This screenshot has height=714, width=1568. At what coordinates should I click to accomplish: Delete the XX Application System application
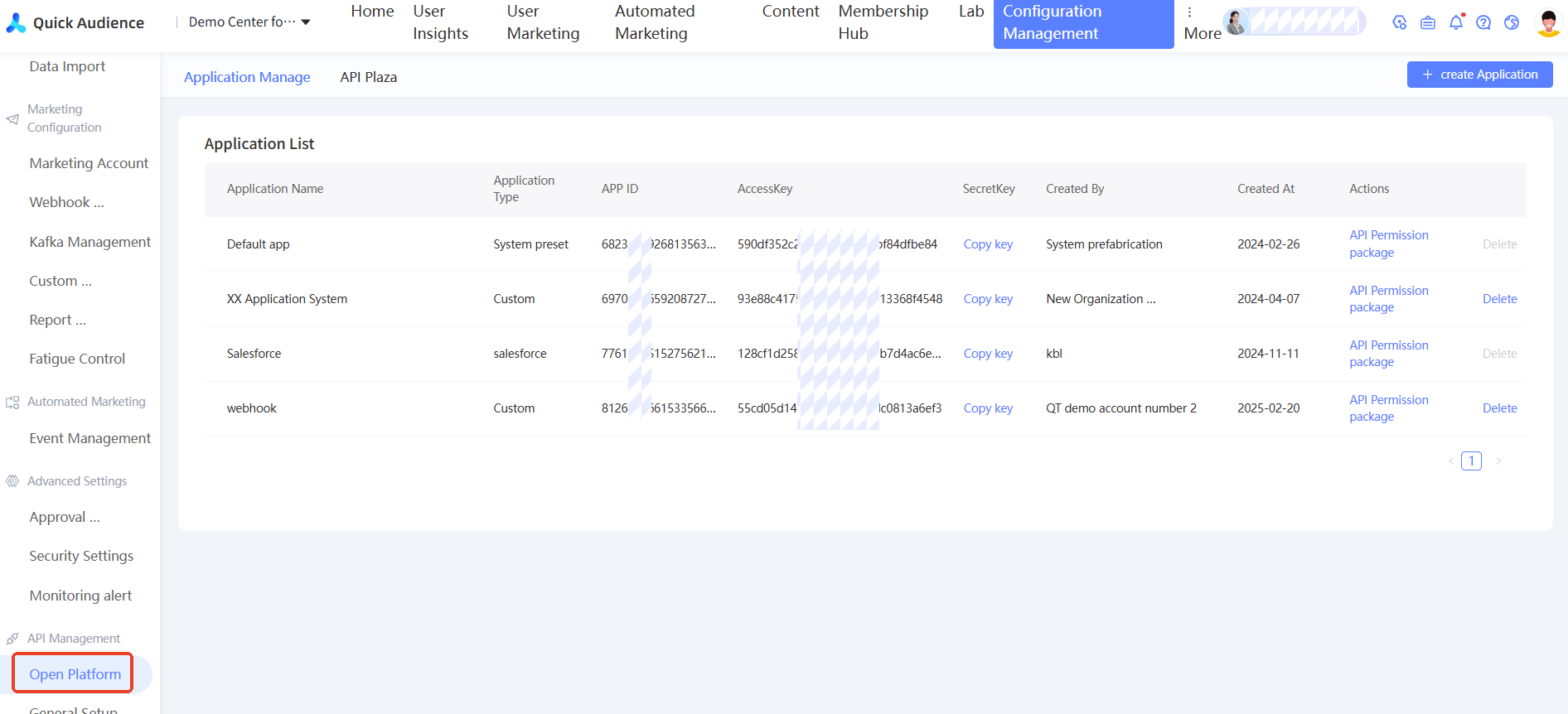click(x=1499, y=299)
